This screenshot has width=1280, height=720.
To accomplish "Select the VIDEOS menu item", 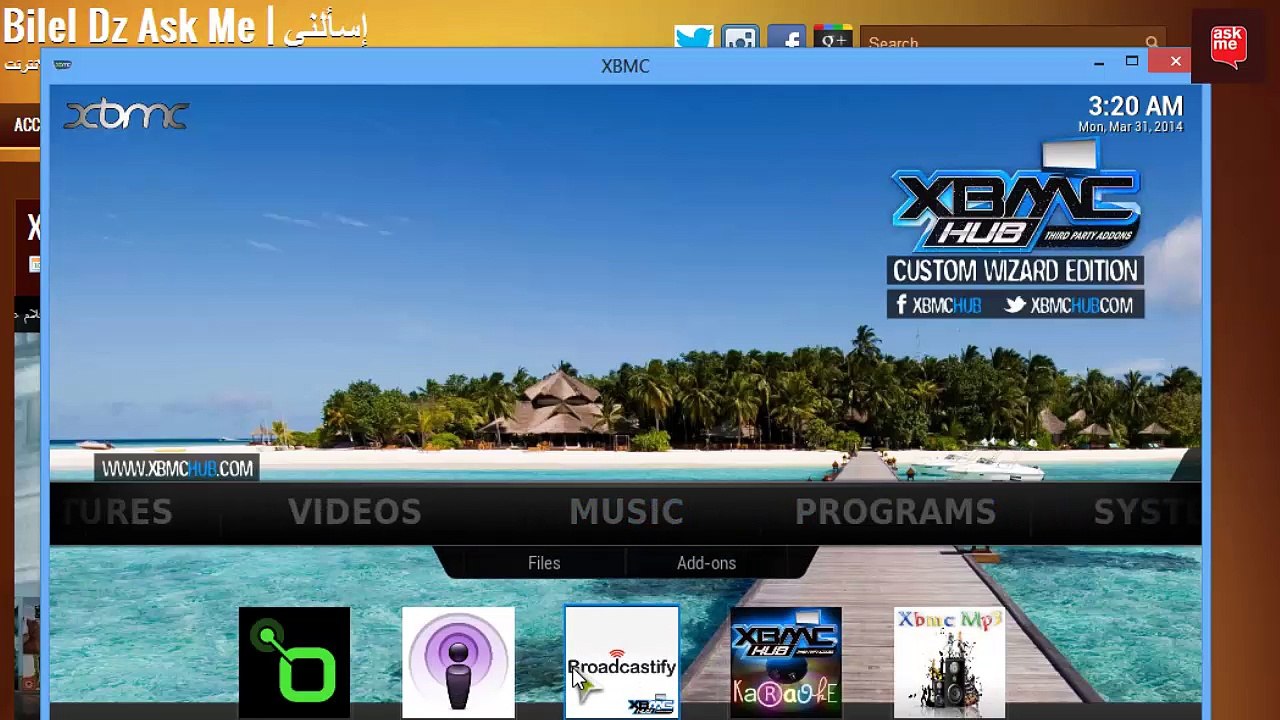I will pyautogui.click(x=355, y=512).
